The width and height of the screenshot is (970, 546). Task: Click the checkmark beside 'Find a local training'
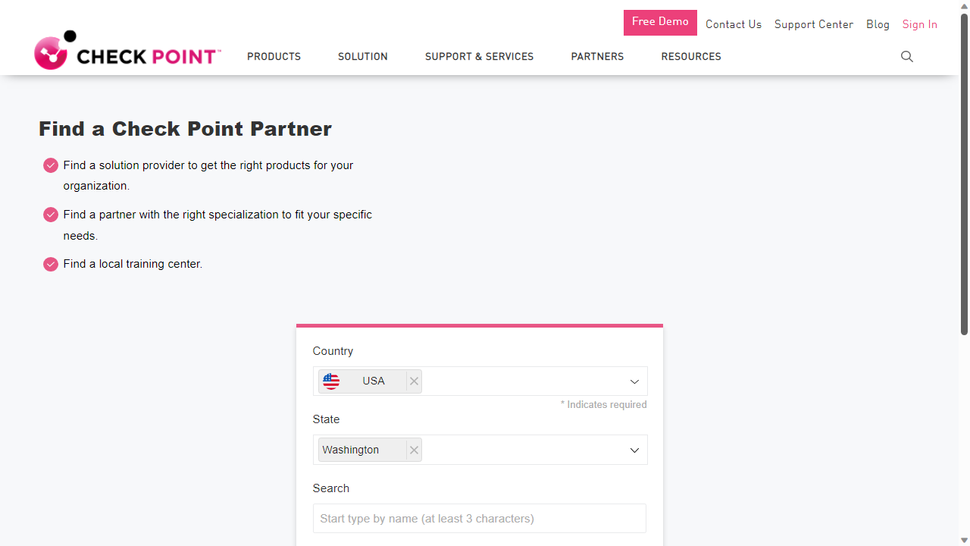point(51,264)
